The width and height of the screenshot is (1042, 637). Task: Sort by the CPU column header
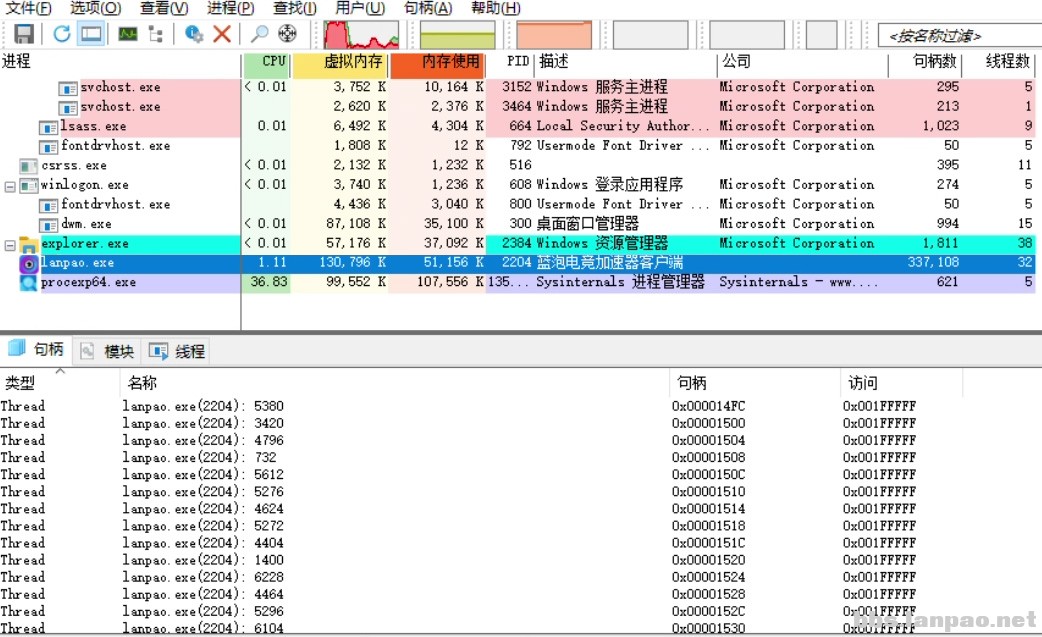(x=273, y=62)
